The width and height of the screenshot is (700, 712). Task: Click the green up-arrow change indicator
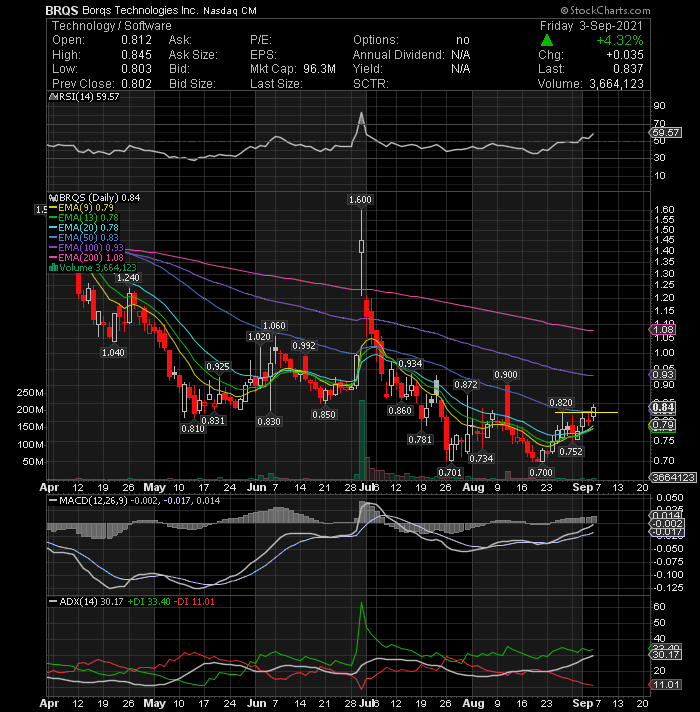[x=547, y=40]
